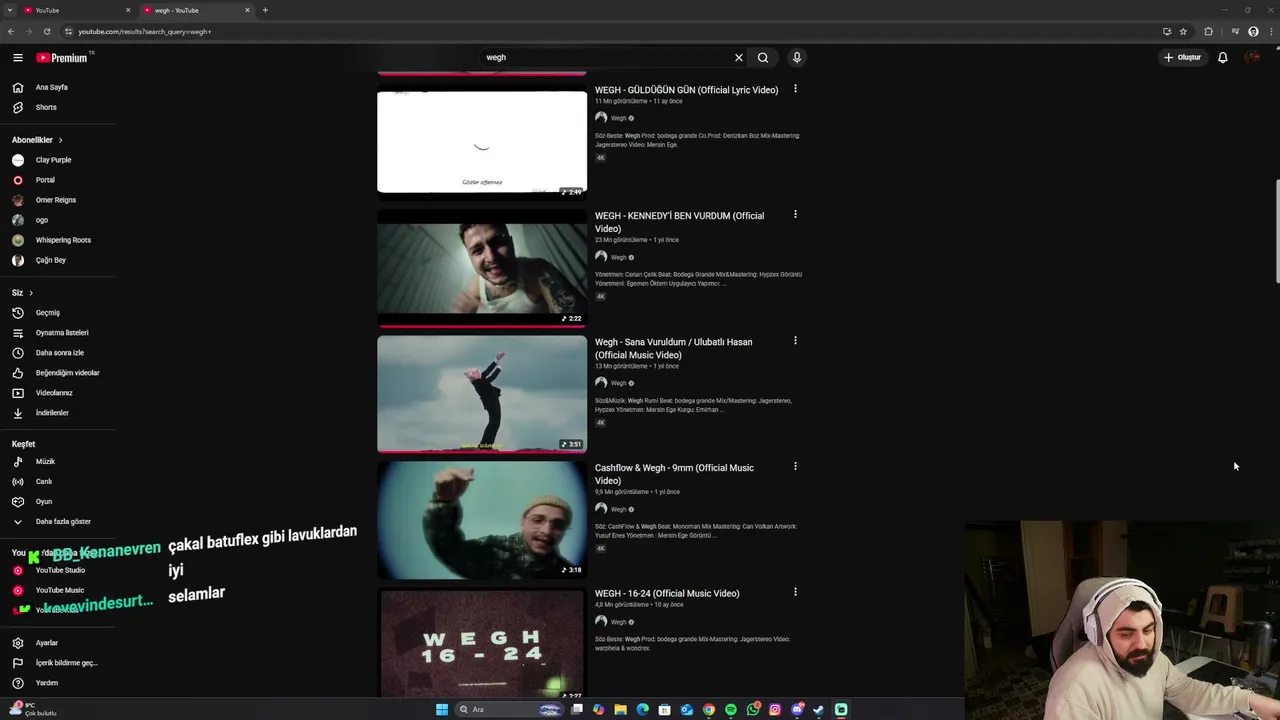The image size is (1280, 720).
Task: Open options menu for 16-24 video
Action: [x=795, y=592]
